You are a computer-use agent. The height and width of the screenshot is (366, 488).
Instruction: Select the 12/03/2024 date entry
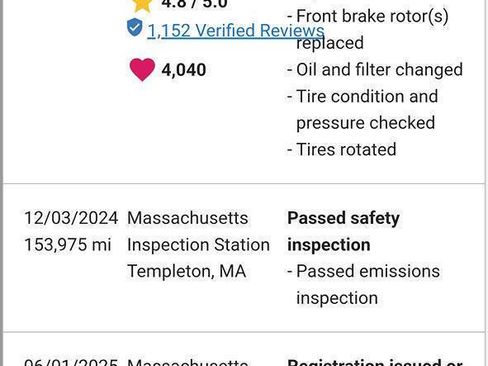(x=71, y=218)
